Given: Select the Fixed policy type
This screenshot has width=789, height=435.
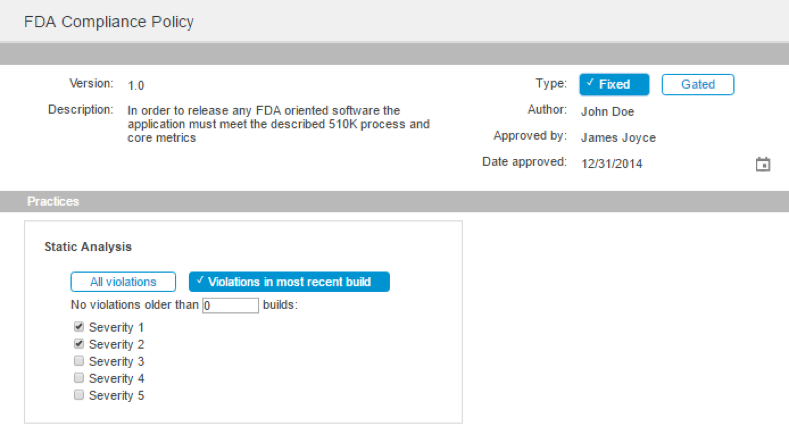Looking at the screenshot, I should (x=614, y=85).
